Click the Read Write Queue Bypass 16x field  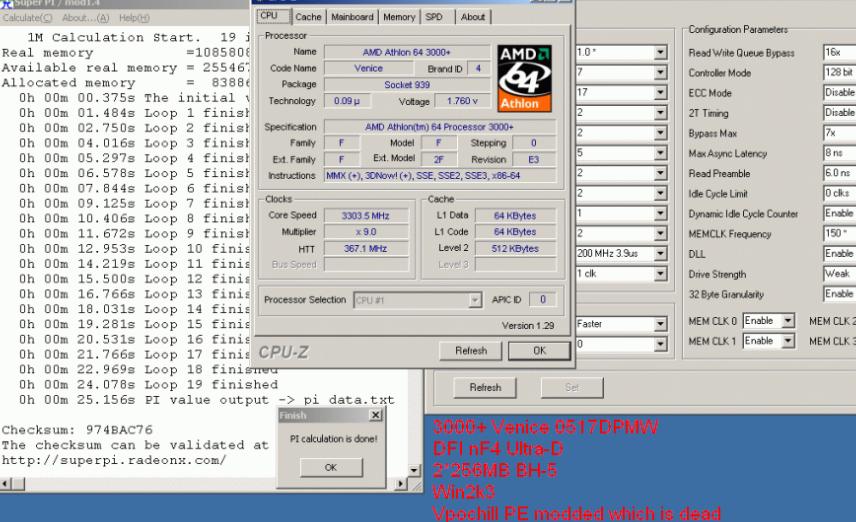pos(839,52)
